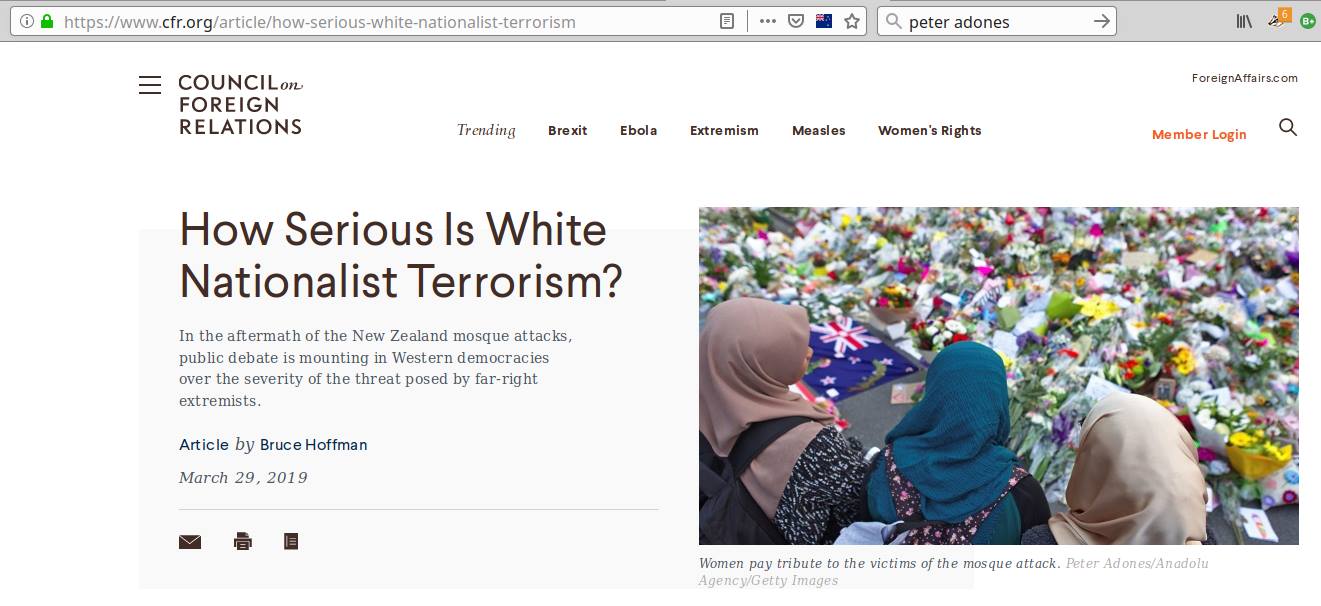Image resolution: width=1321 pixels, height=606 pixels.
Task: Click the search magnifier in browser search box
Action: click(894, 21)
